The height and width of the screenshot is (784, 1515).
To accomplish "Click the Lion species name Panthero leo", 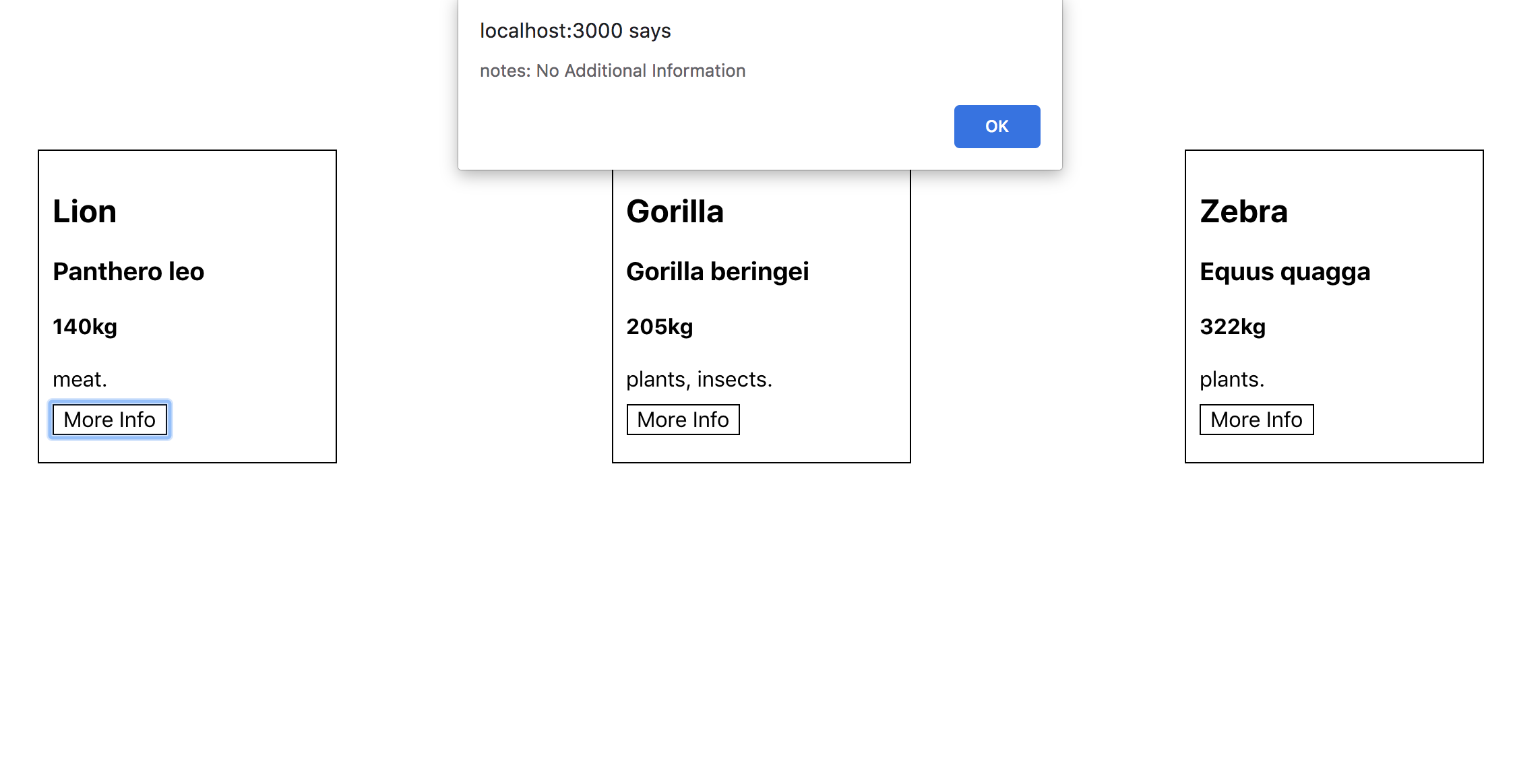I will 130,270.
